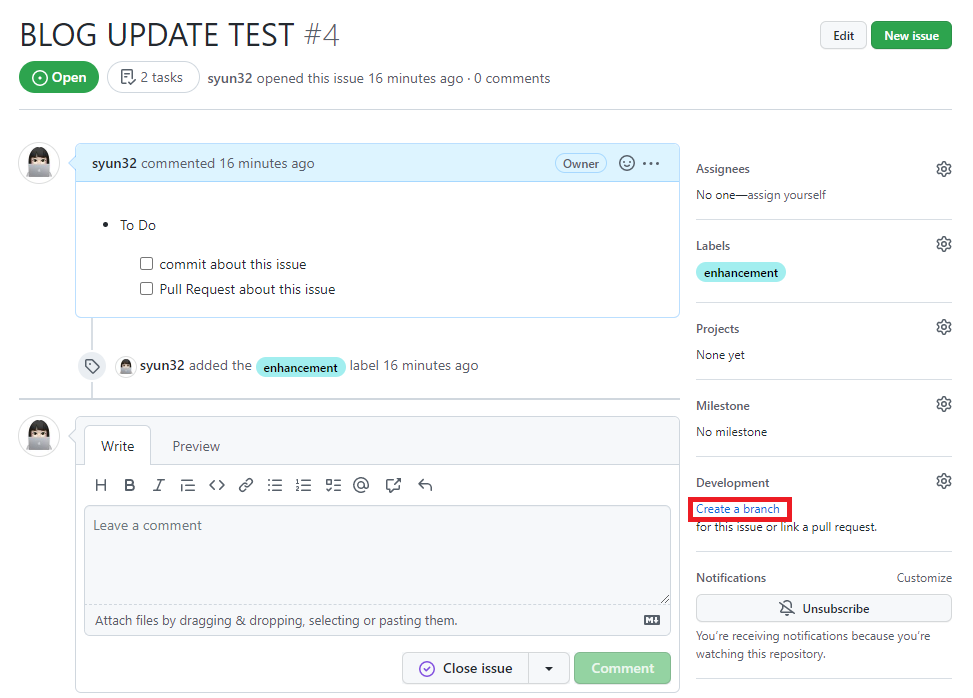The width and height of the screenshot is (973, 698).
Task: Click the '2 tasks' progress badge
Action: 153,77
